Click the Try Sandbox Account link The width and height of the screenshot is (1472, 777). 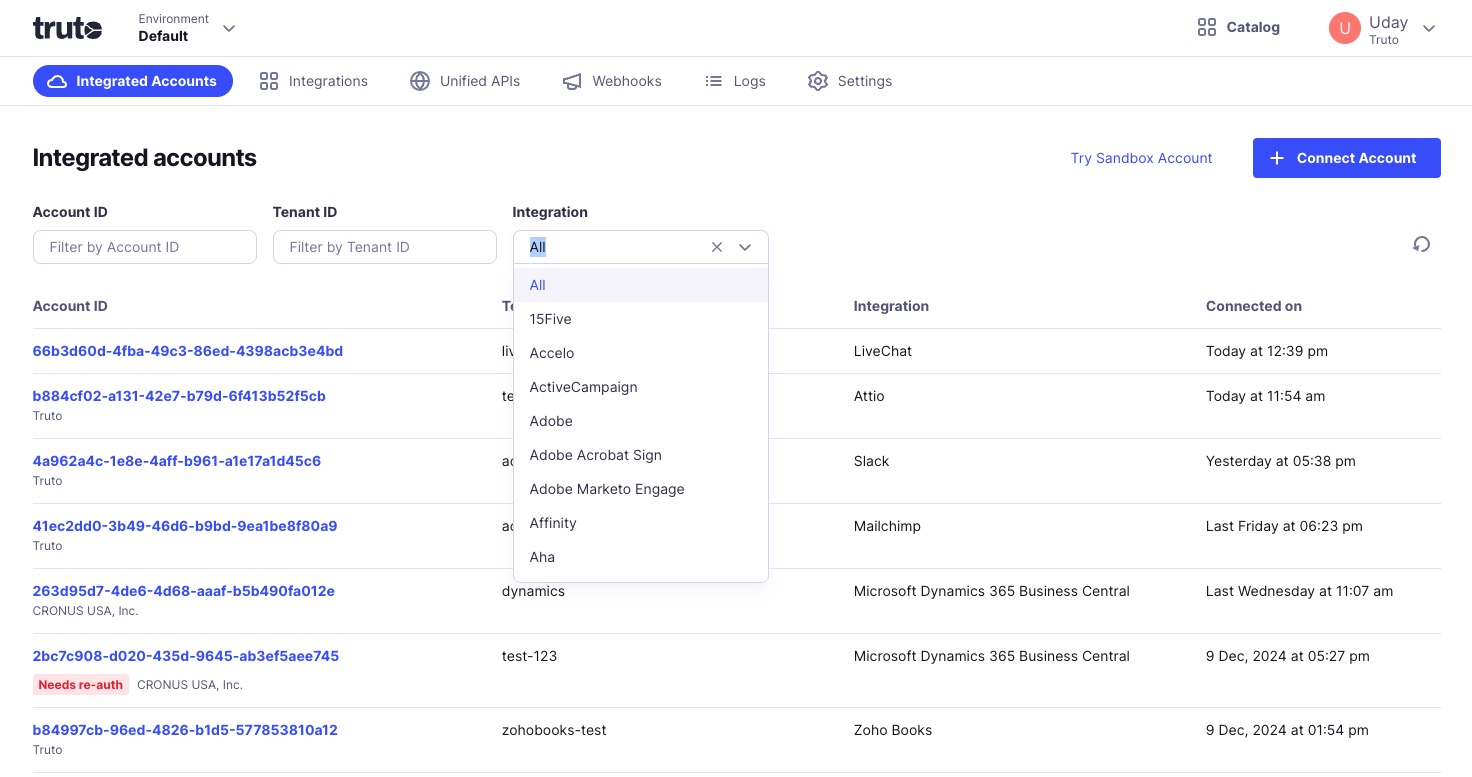coord(1141,158)
